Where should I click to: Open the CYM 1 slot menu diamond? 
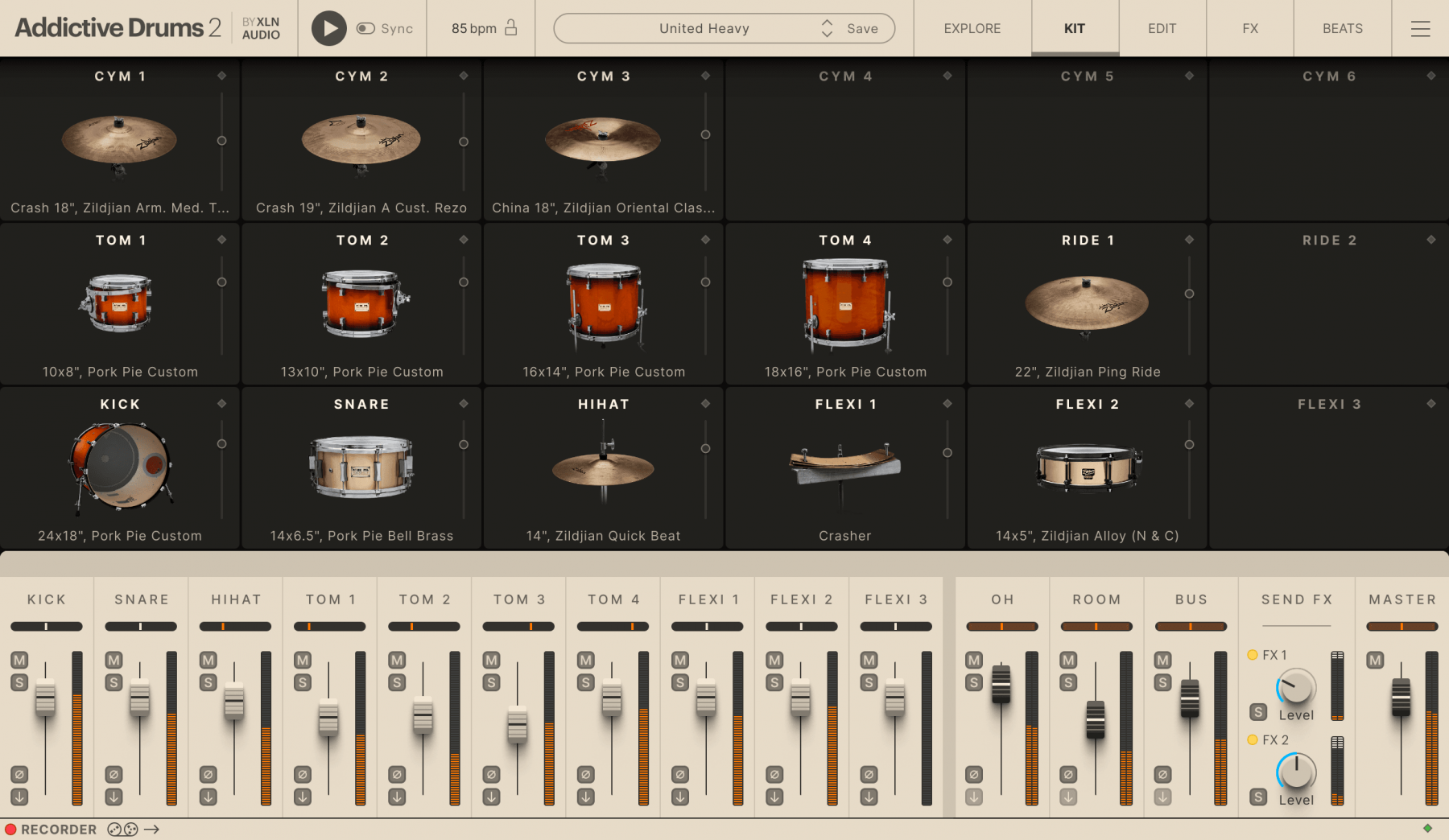point(221,76)
